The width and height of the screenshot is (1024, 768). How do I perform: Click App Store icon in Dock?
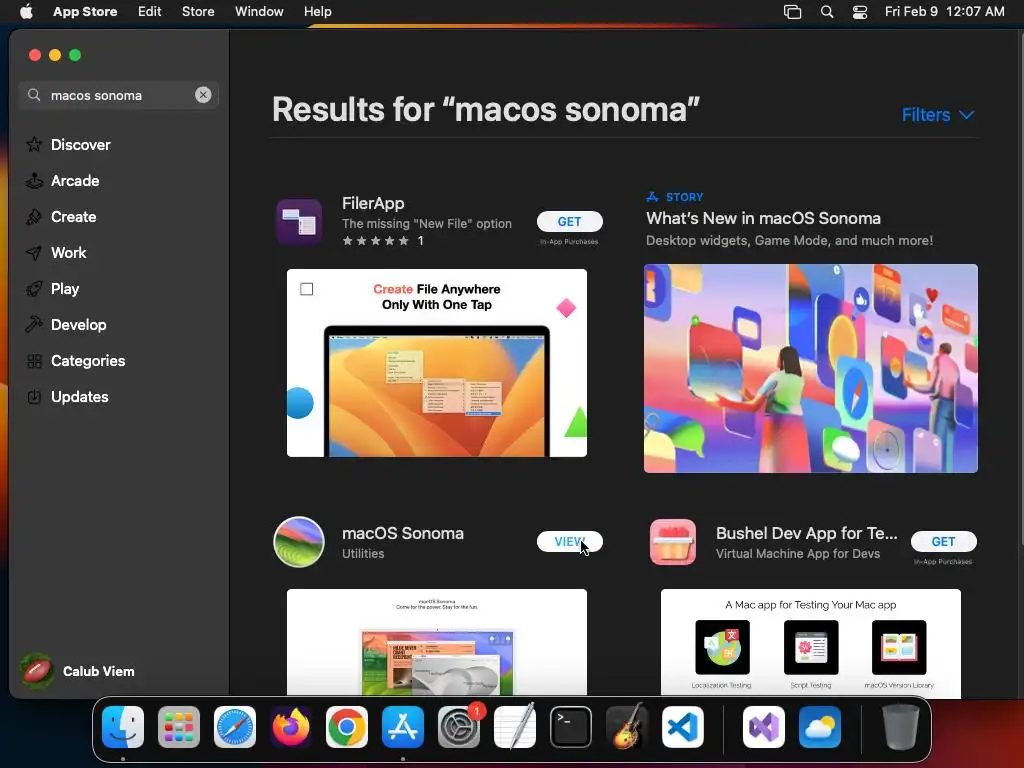click(x=403, y=727)
